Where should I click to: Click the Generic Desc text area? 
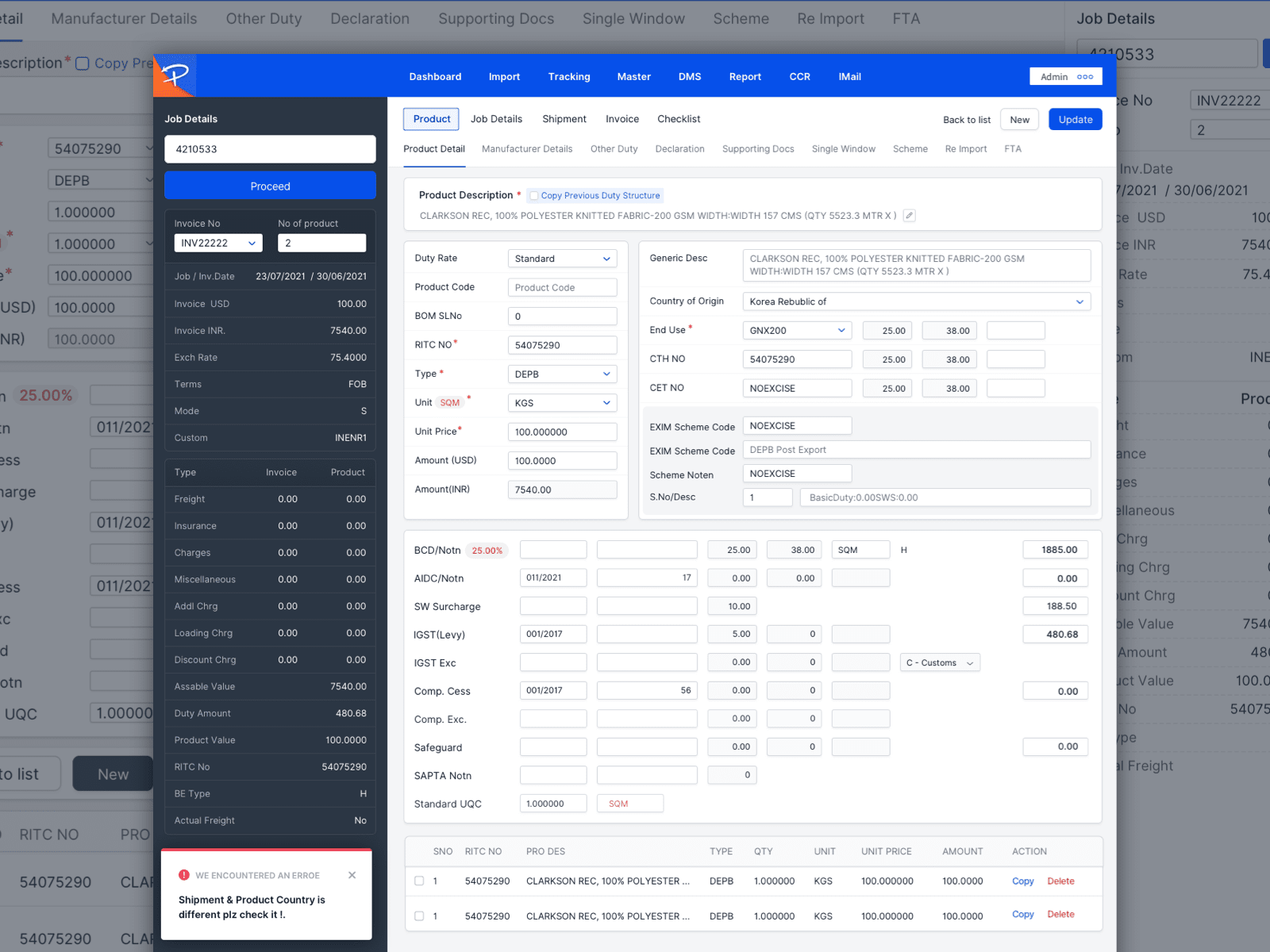[917, 265]
